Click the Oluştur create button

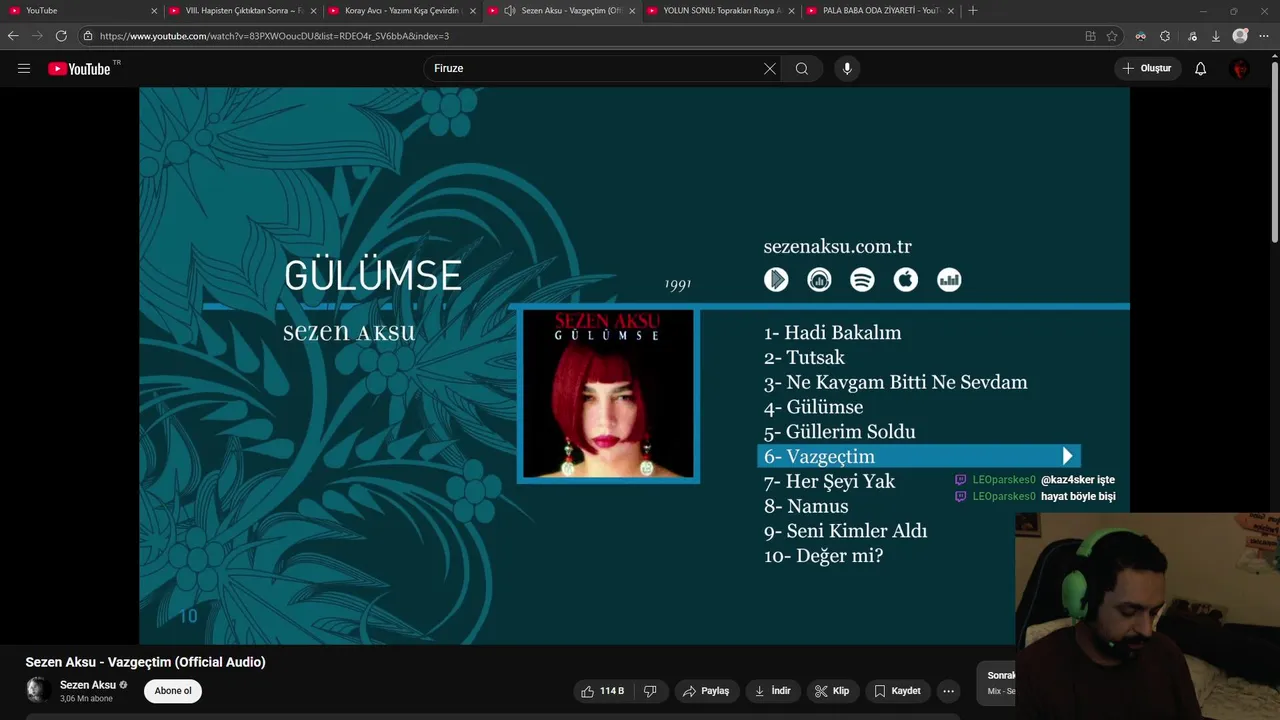click(1147, 68)
